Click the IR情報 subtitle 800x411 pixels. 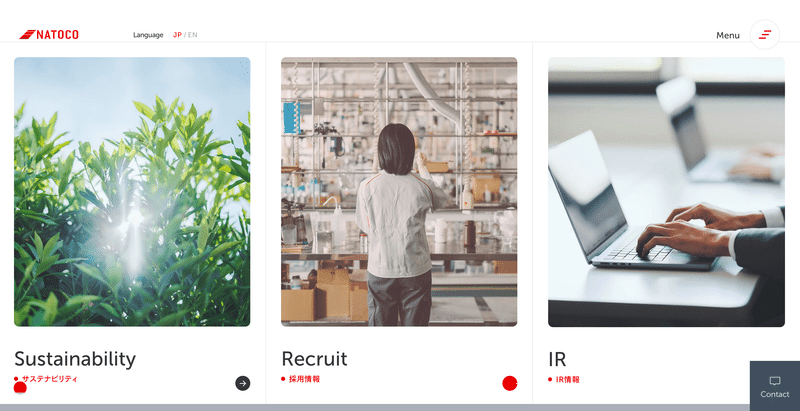click(567, 379)
